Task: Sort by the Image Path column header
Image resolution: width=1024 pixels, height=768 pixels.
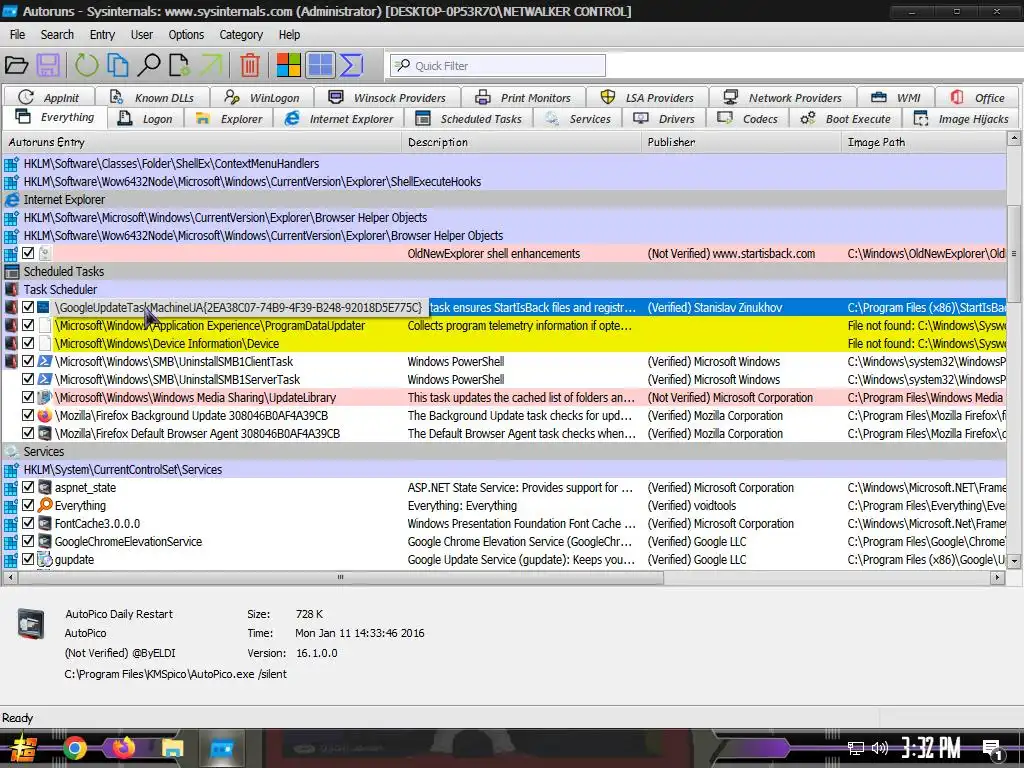Action: pyautogui.click(x=924, y=142)
